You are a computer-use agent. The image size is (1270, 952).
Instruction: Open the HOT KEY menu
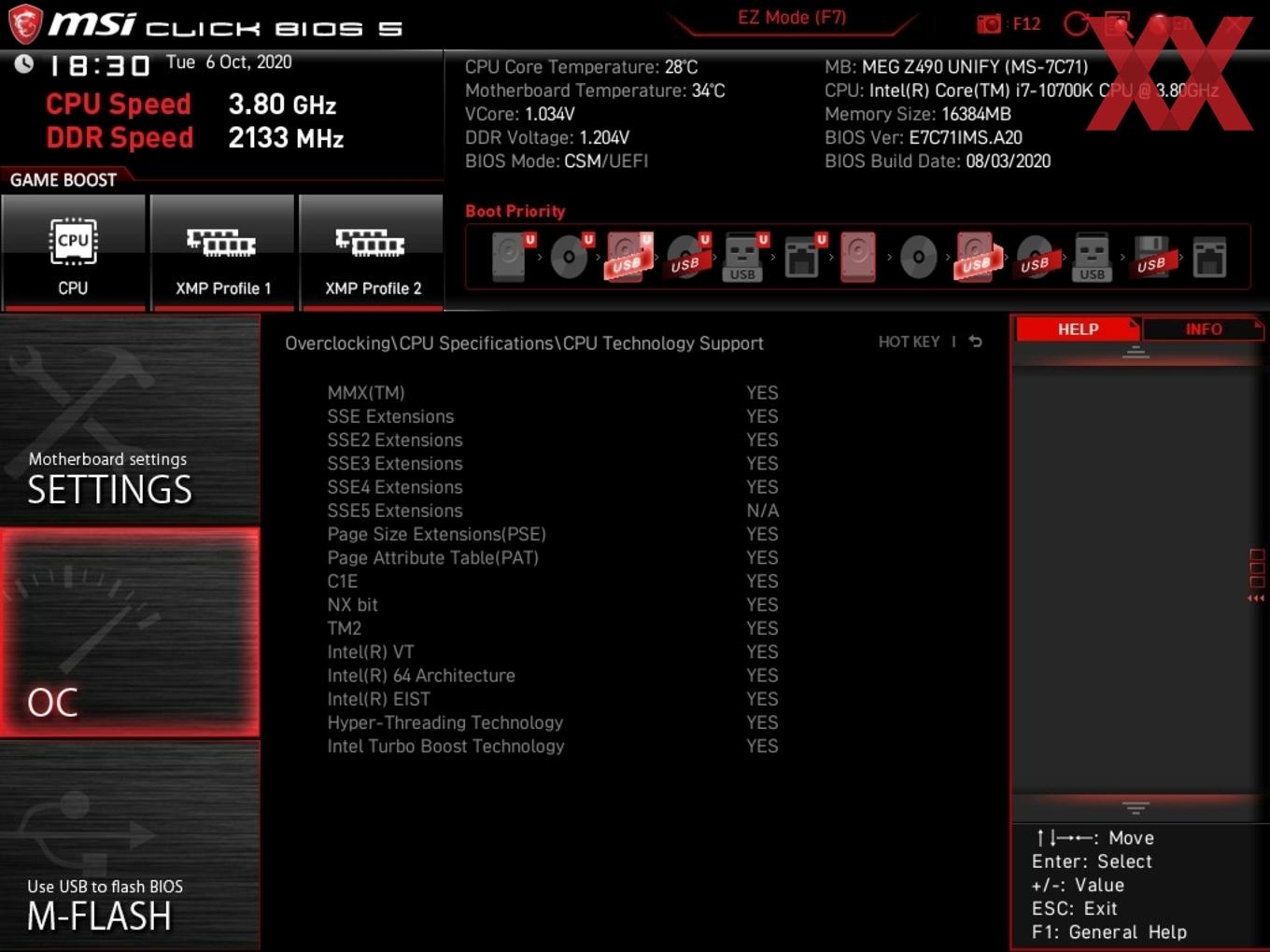click(909, 342)
